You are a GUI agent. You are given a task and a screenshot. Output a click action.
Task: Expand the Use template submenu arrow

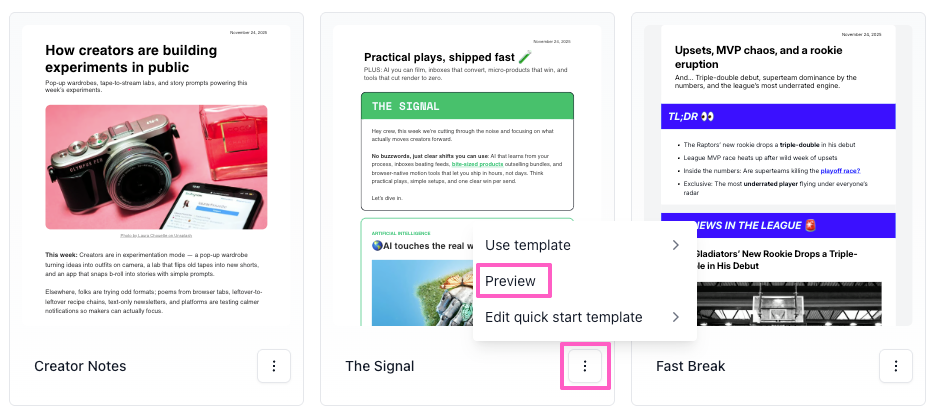675,245
